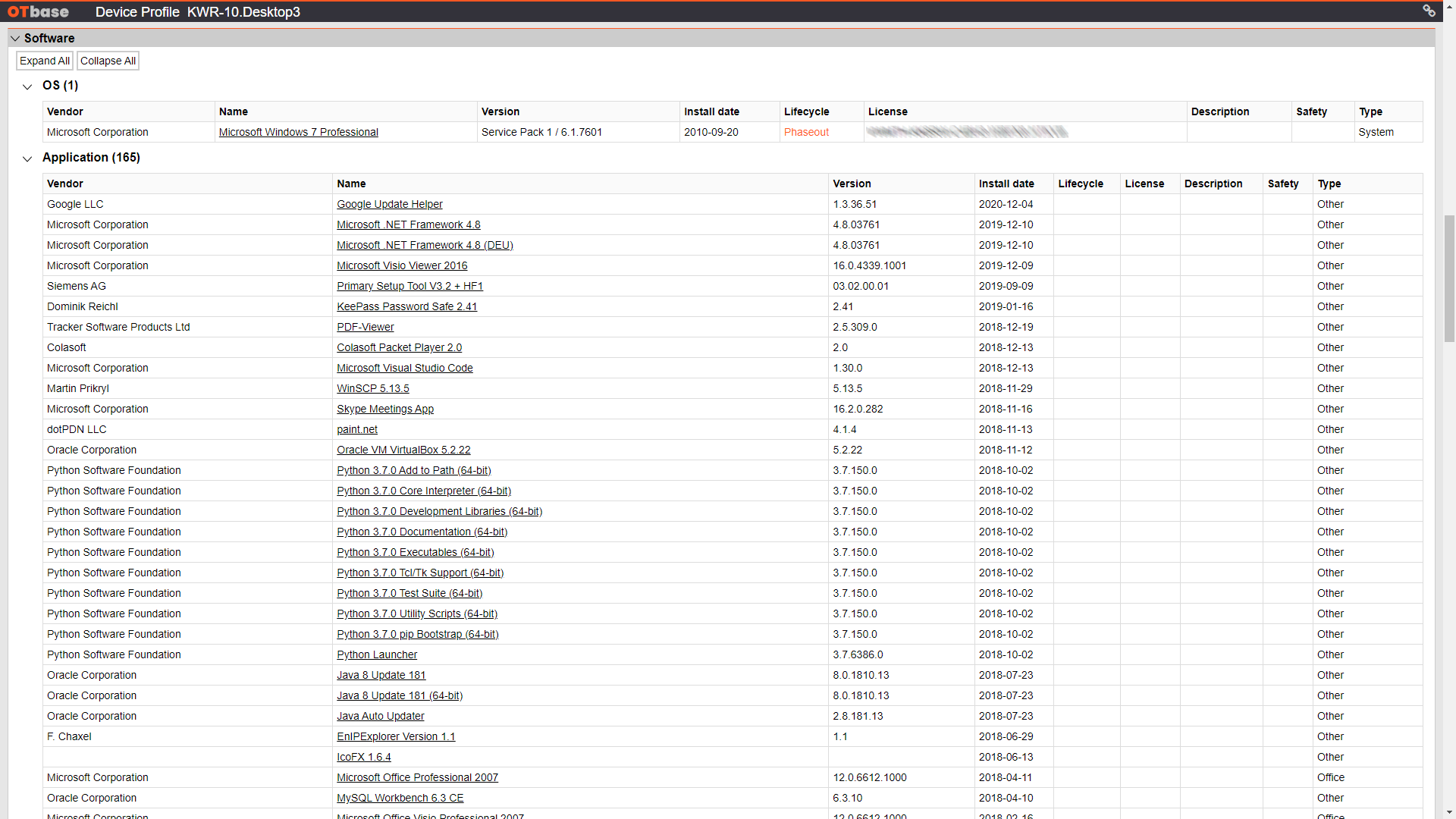Open Microsoft Visual Studio Code link

405,368
